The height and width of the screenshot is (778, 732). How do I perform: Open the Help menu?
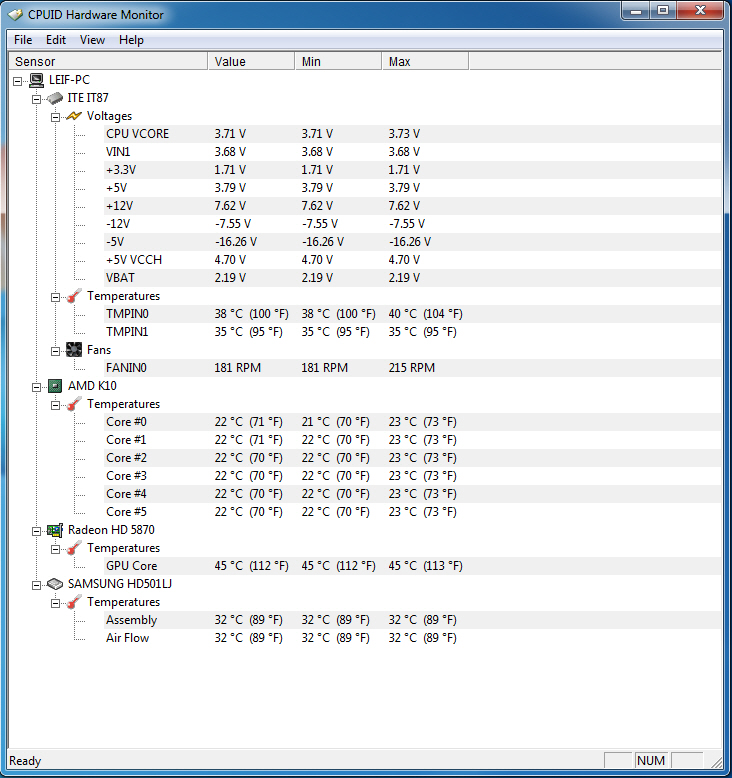point(131,40)
